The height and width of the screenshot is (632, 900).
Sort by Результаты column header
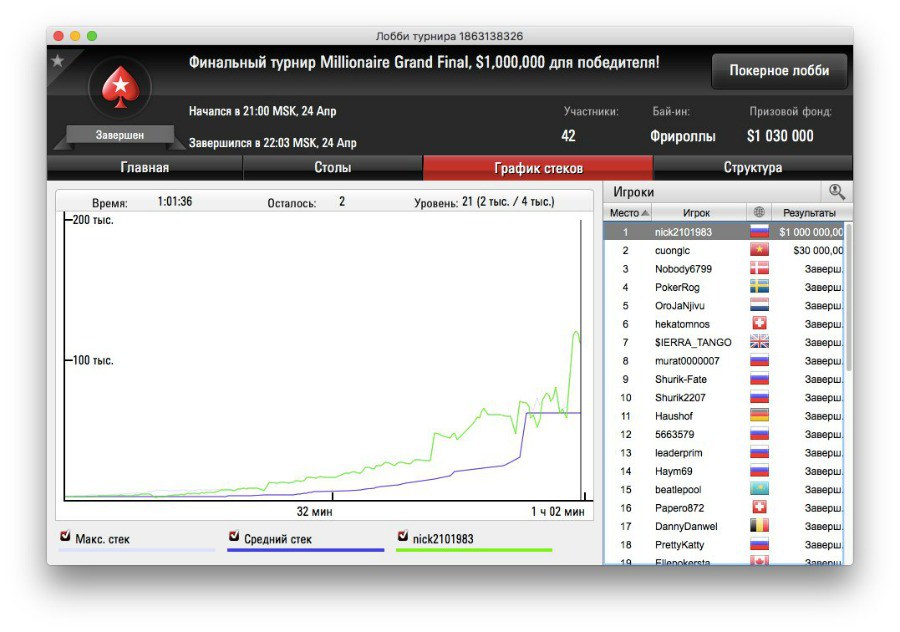(x=809, y=213)
